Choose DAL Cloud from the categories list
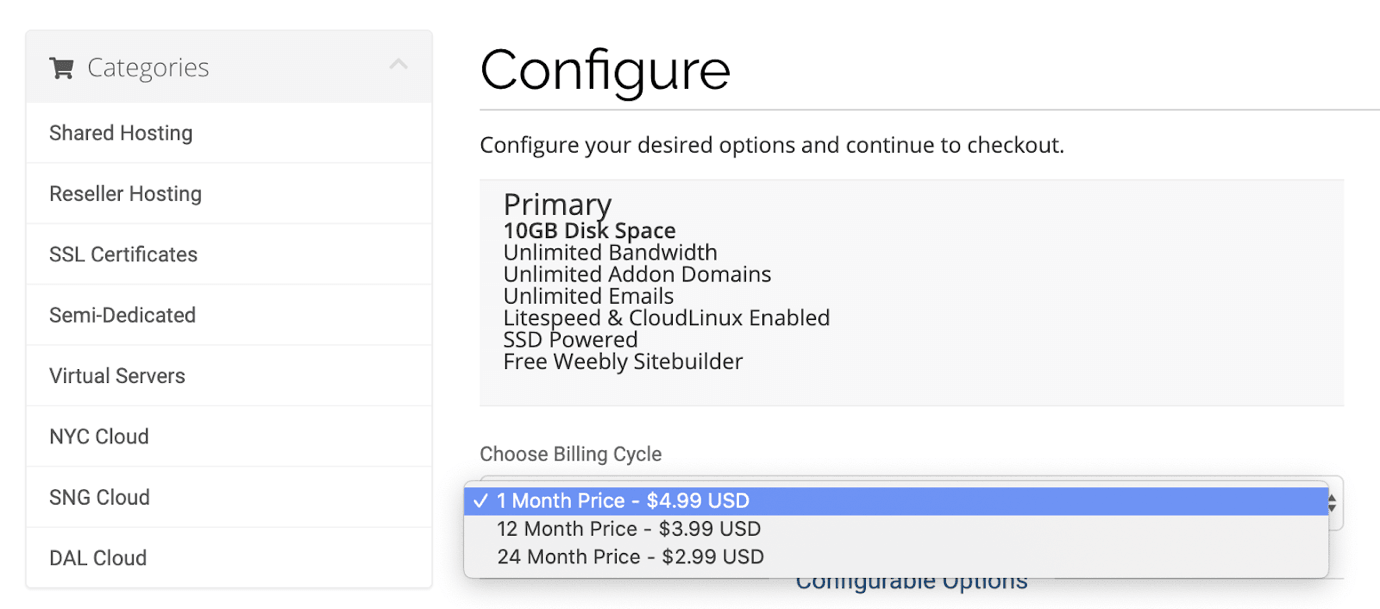1380x609 pixels. [229, 558]
